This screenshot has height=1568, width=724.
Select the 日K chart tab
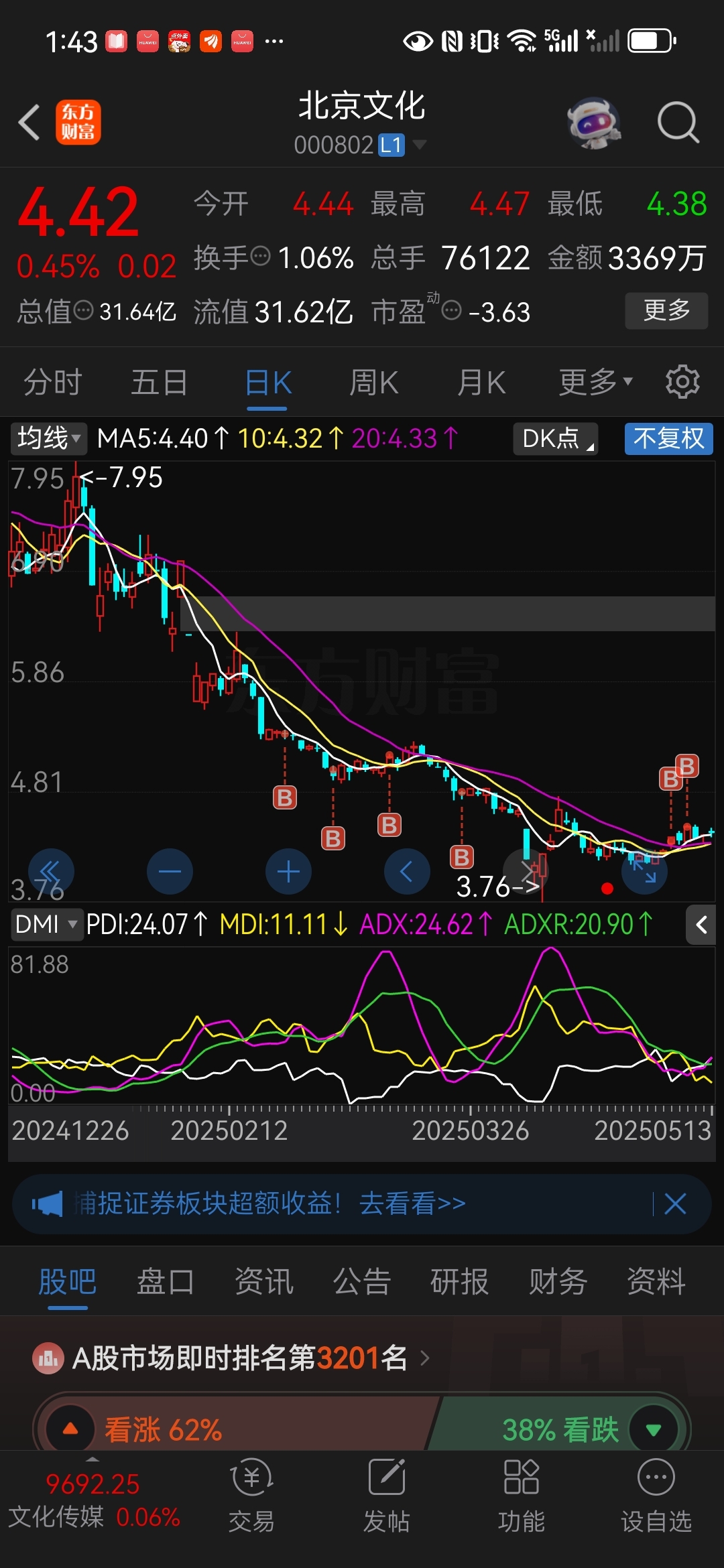(x=268, y=383)
